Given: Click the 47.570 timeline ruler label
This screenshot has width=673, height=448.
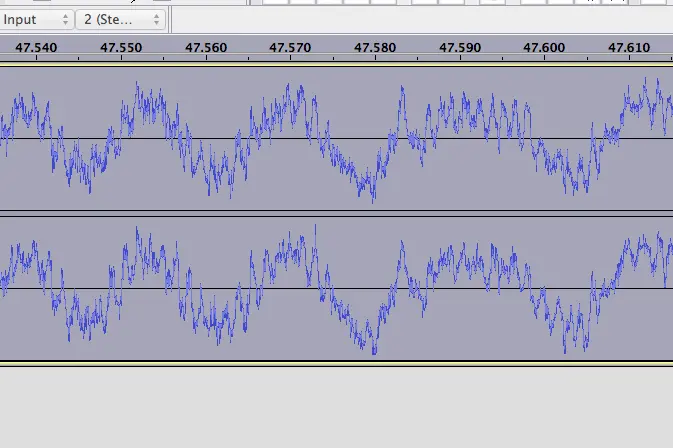Looking at the screenshot, I should (290, 47).
